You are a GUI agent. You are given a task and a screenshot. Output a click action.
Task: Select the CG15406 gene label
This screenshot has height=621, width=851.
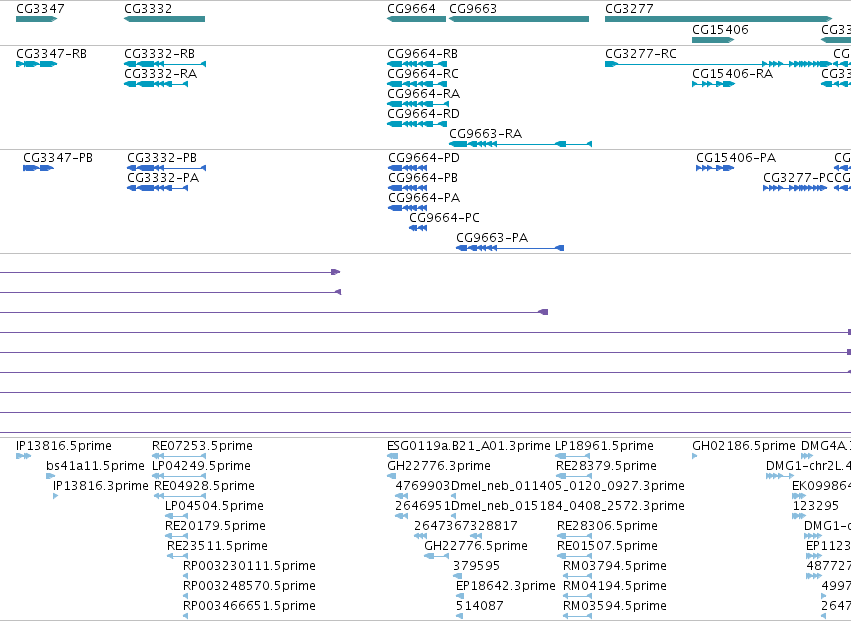point(720,29)
